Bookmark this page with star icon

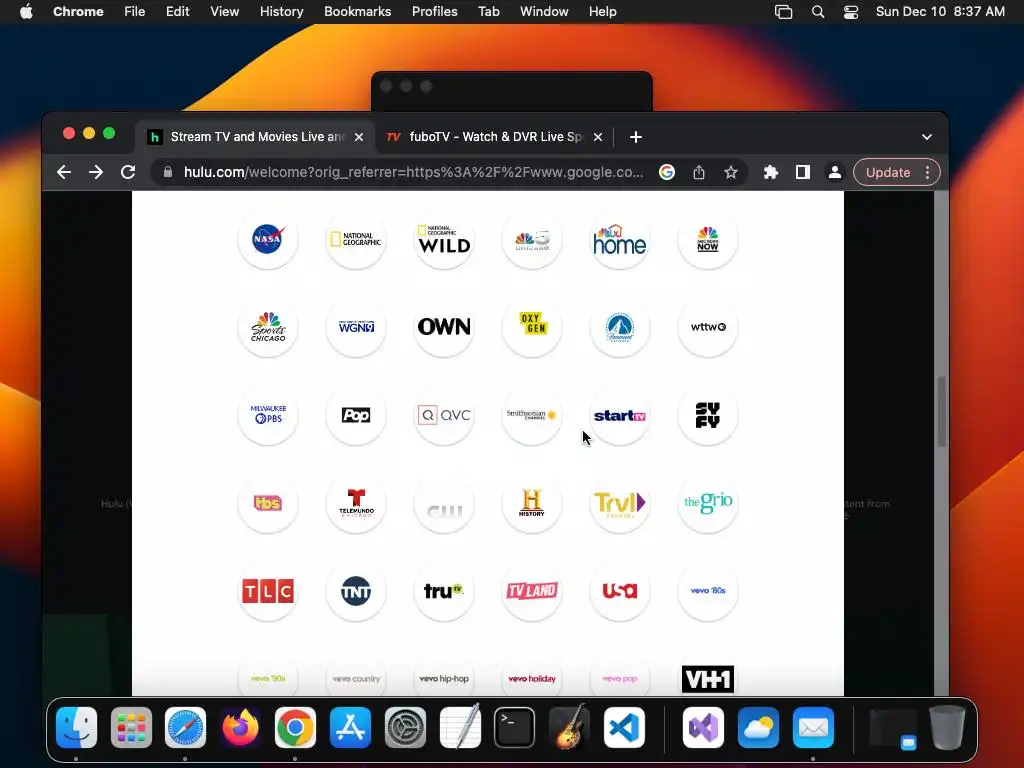[731, 172]
